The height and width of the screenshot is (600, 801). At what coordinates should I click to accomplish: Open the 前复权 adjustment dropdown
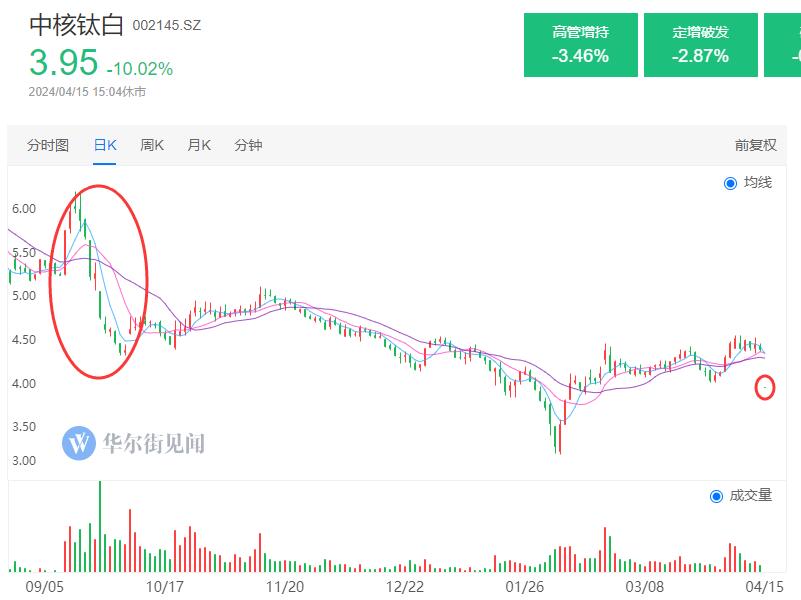[x=756, y=146]
